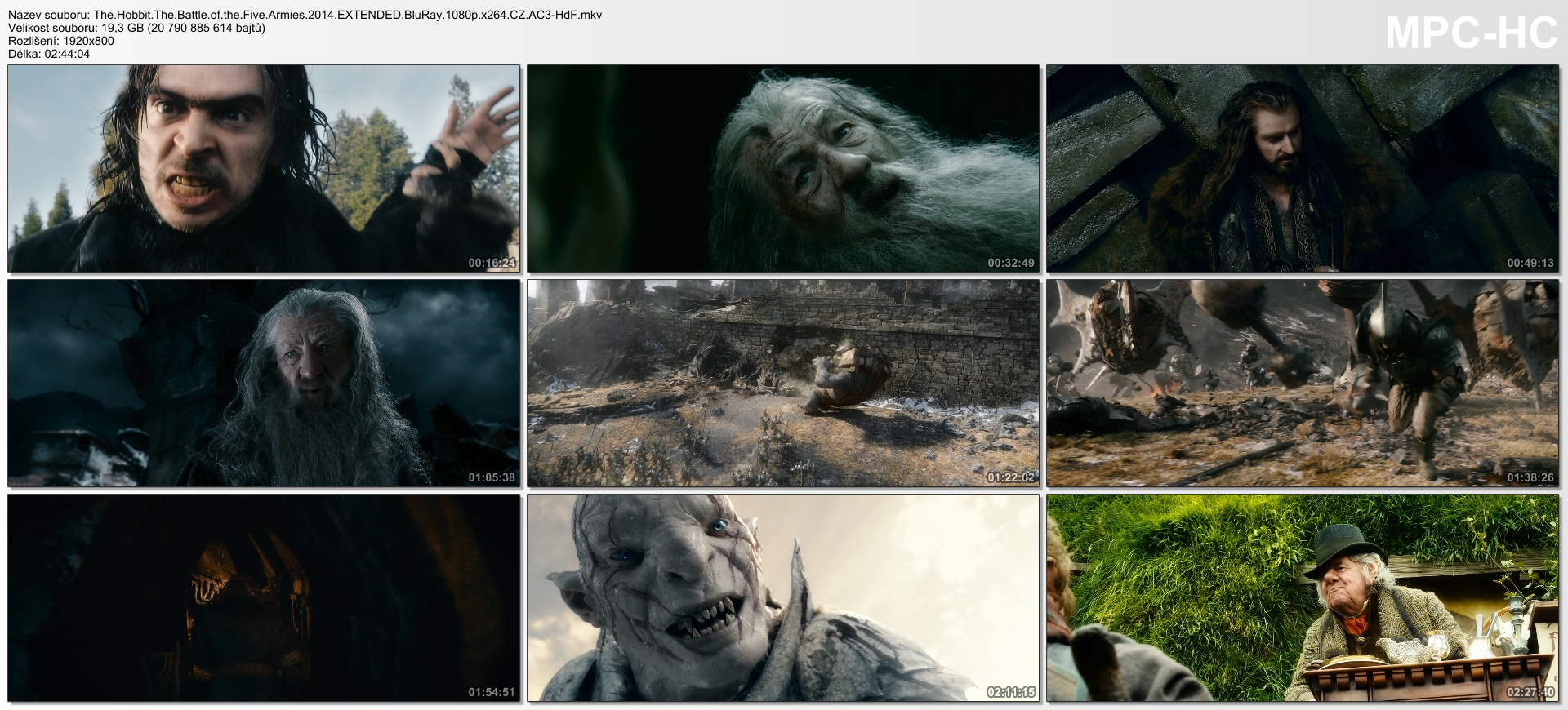Click the 00:32:49 timestamp label
This screenshot has width=1568, height=710.
tap(1011, 263)
